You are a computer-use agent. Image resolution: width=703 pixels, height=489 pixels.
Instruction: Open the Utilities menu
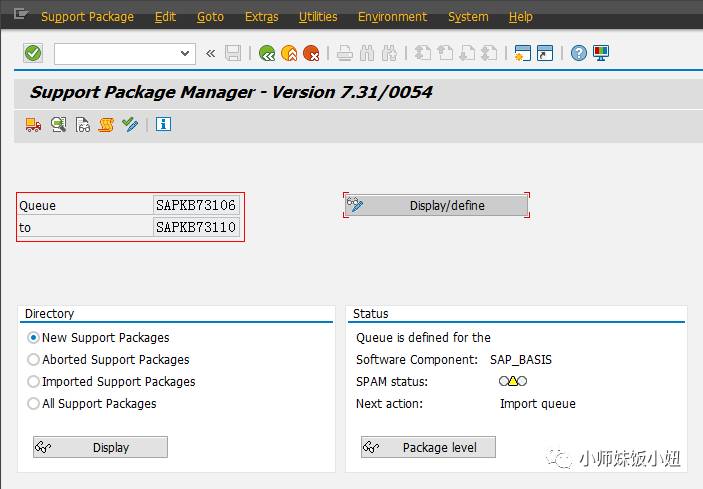point(318,17)
